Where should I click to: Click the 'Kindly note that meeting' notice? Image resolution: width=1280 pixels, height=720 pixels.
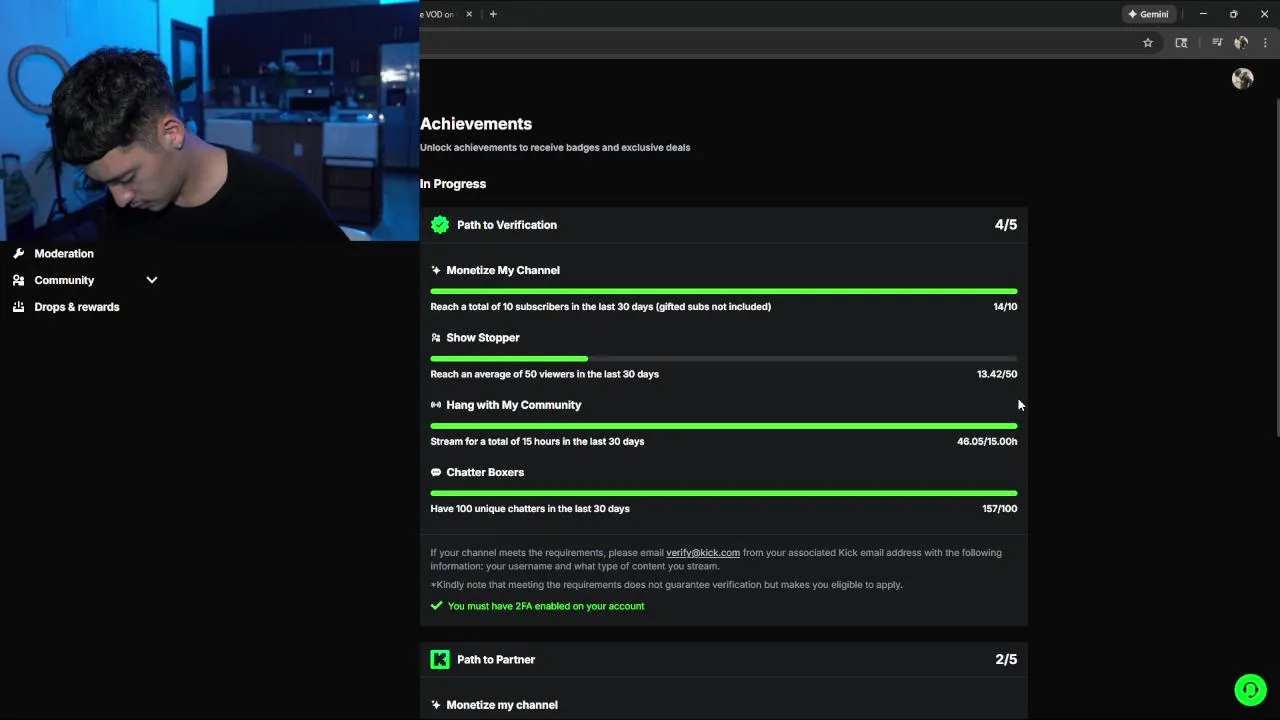click(666, 585)
